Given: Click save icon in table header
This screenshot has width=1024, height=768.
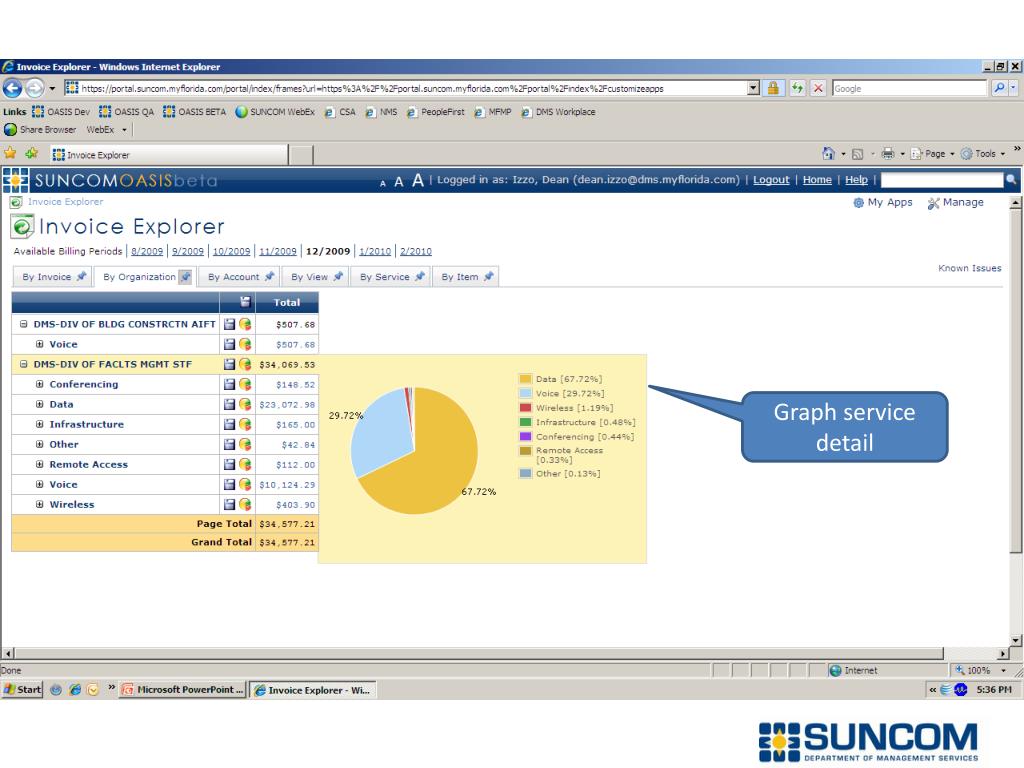Looking at the screenshot, I should 246,302.
